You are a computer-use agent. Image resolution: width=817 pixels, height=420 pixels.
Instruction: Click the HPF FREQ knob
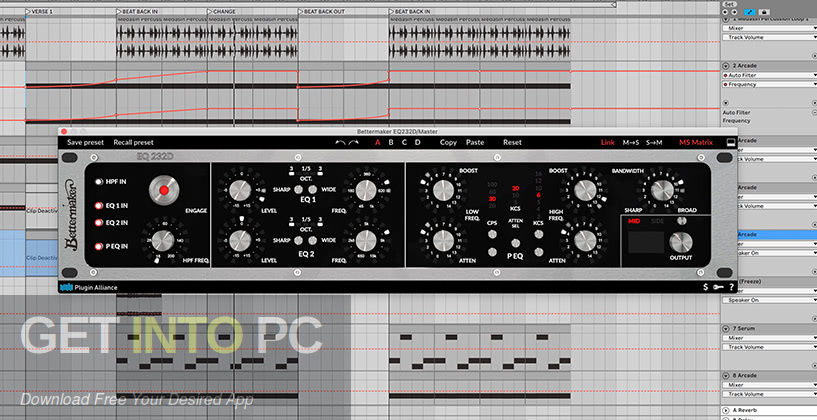163,241
